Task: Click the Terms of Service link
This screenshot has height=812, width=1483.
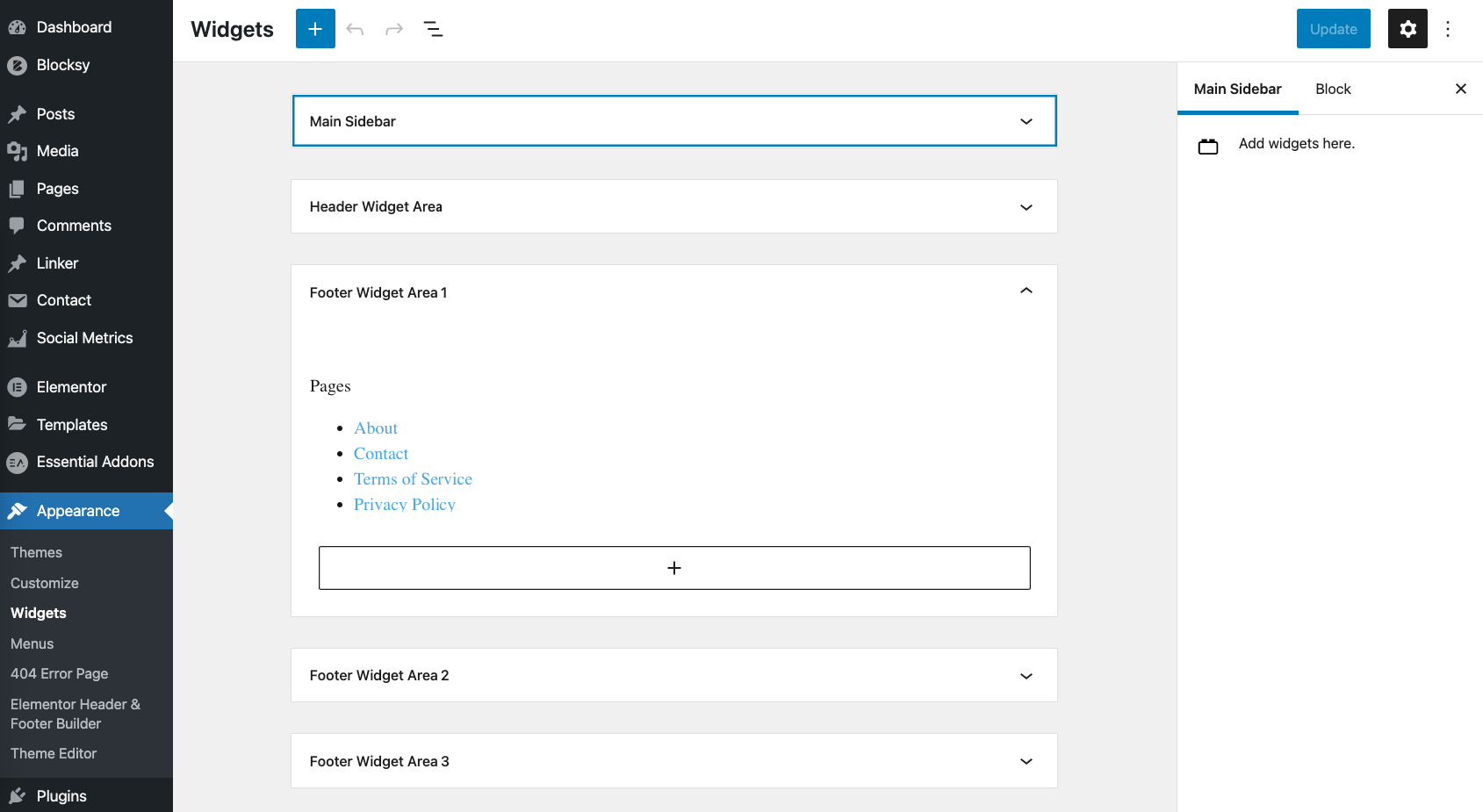Action: pyautogui.click(x=413, y=479)
